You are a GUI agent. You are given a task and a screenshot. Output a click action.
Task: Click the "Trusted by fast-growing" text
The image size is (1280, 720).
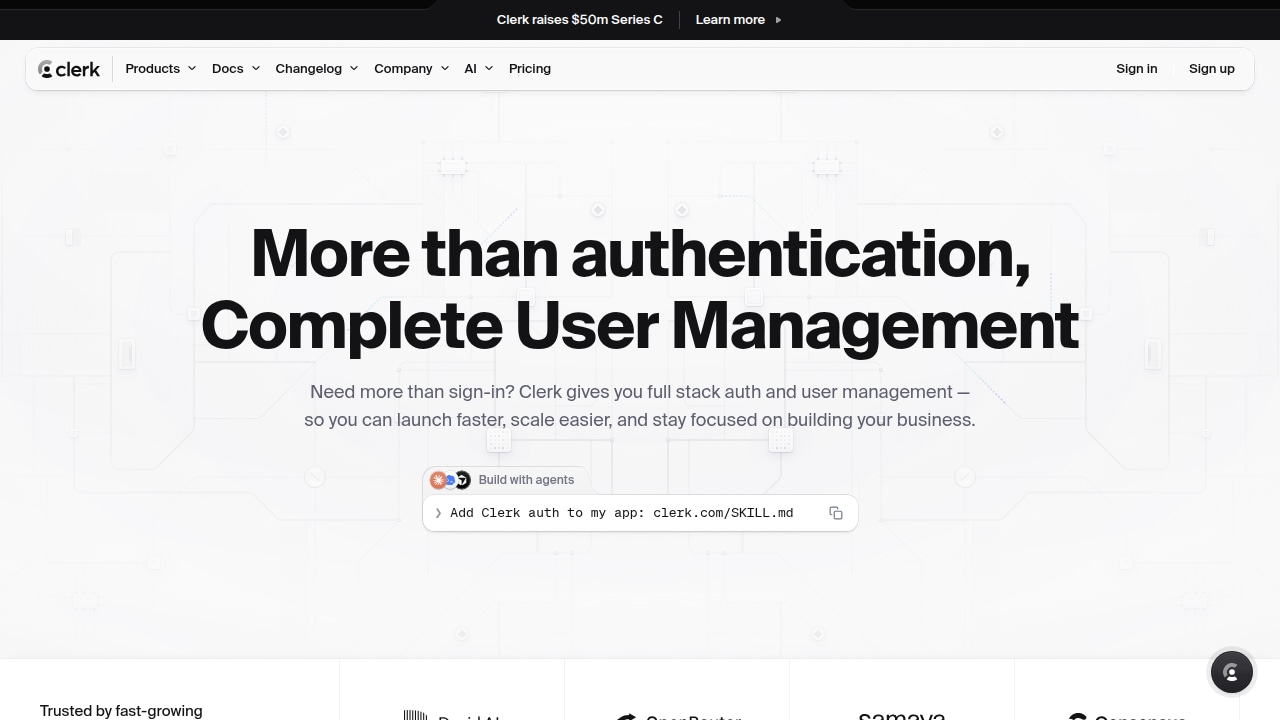click(x=121, y=710)
